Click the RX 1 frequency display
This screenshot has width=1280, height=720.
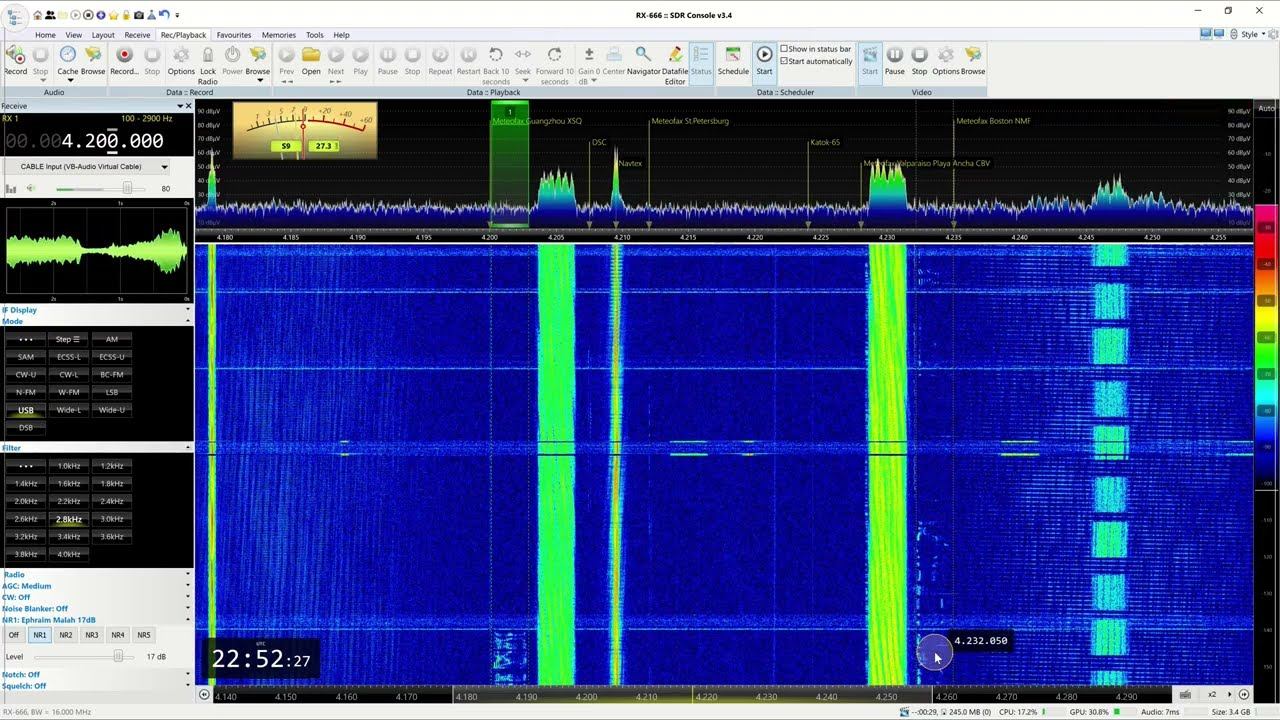tap(84, 141)
